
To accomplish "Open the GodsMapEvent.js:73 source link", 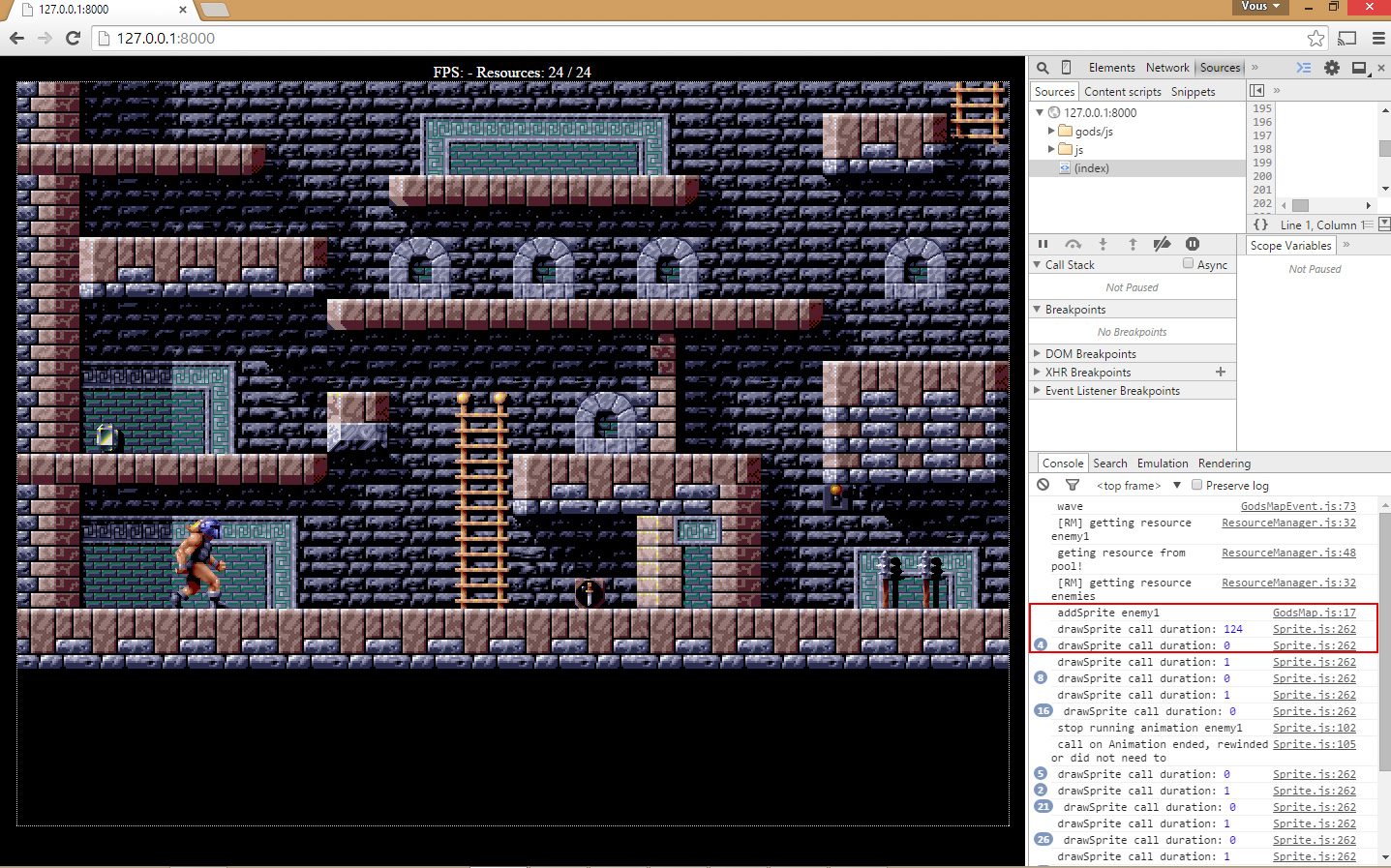I will [x=1297, y=506].
